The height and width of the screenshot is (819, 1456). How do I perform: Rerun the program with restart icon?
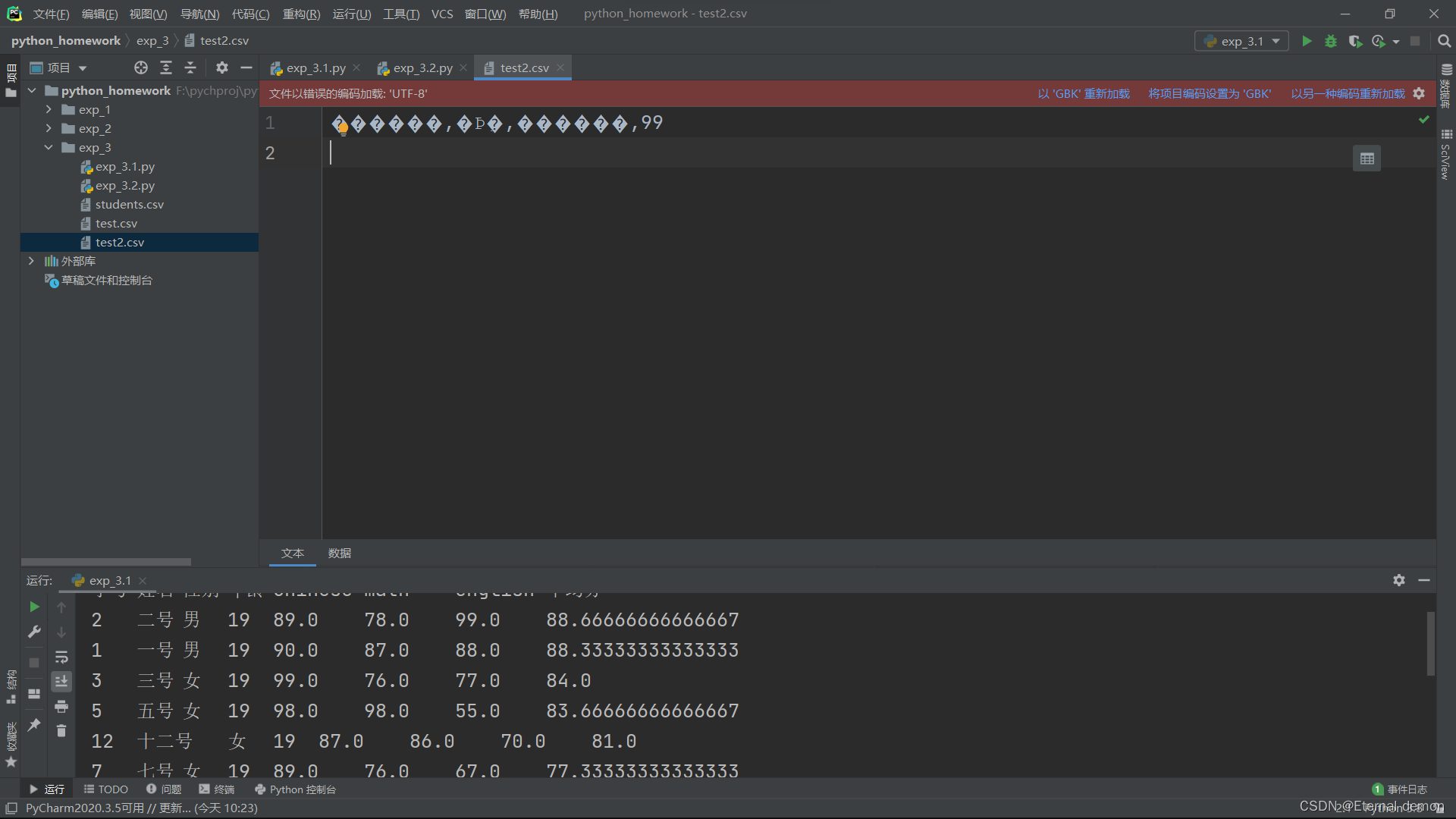[33, 607]
